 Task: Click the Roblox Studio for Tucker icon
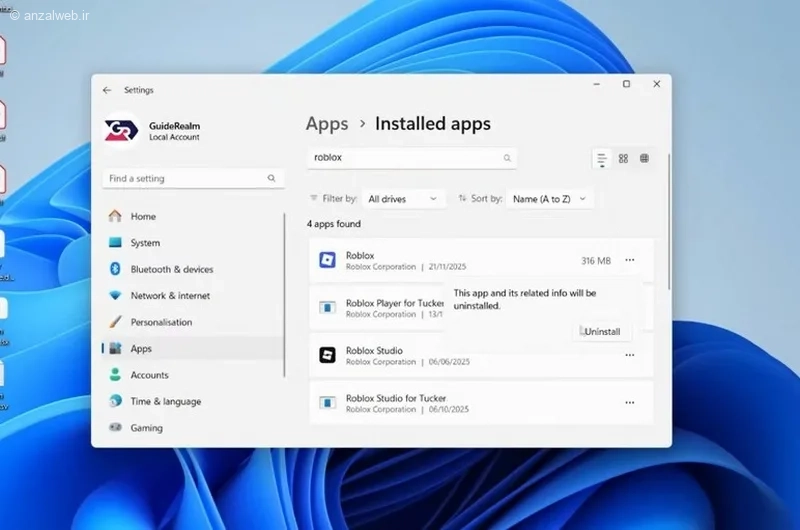coord(327,402)
